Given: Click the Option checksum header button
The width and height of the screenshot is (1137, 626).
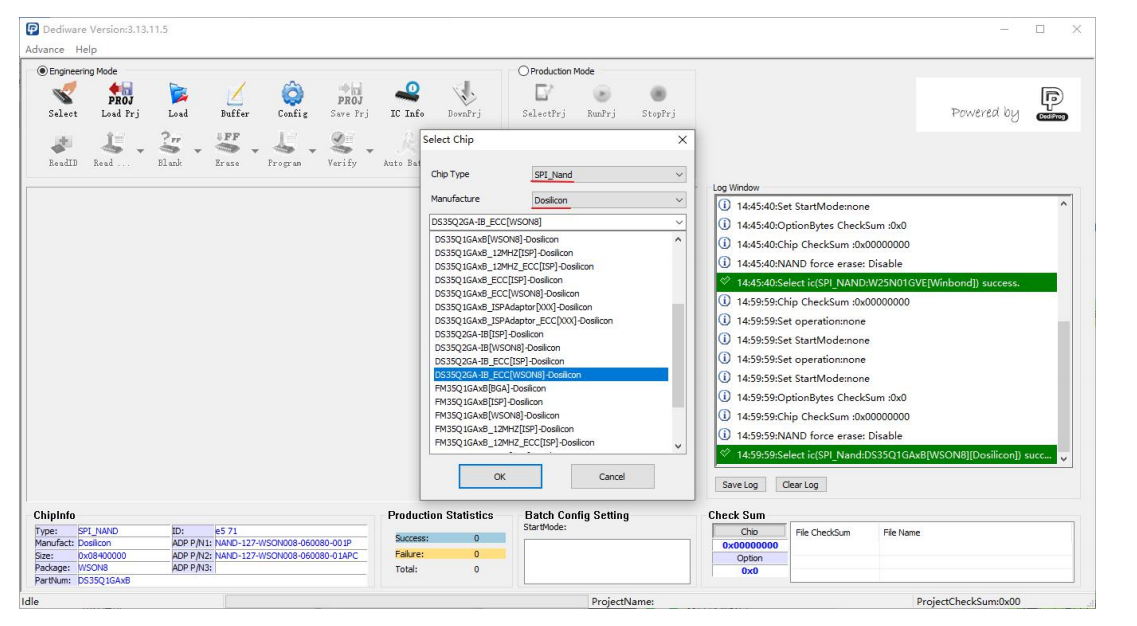Looking at the screenshot, I should click(x=749, y=558).
